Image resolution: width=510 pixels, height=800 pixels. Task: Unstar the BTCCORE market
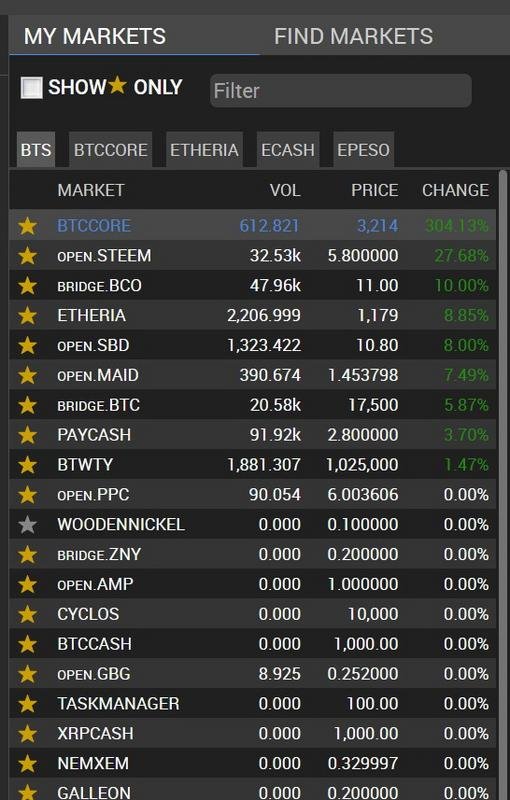coord(28,226)
